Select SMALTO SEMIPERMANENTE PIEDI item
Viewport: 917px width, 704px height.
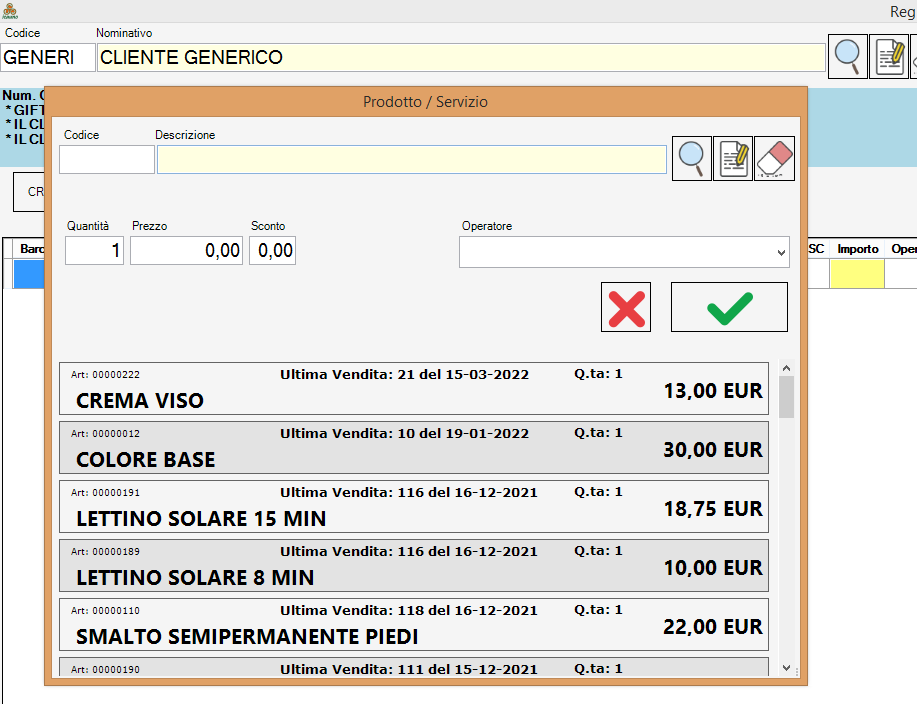point(414,625)
